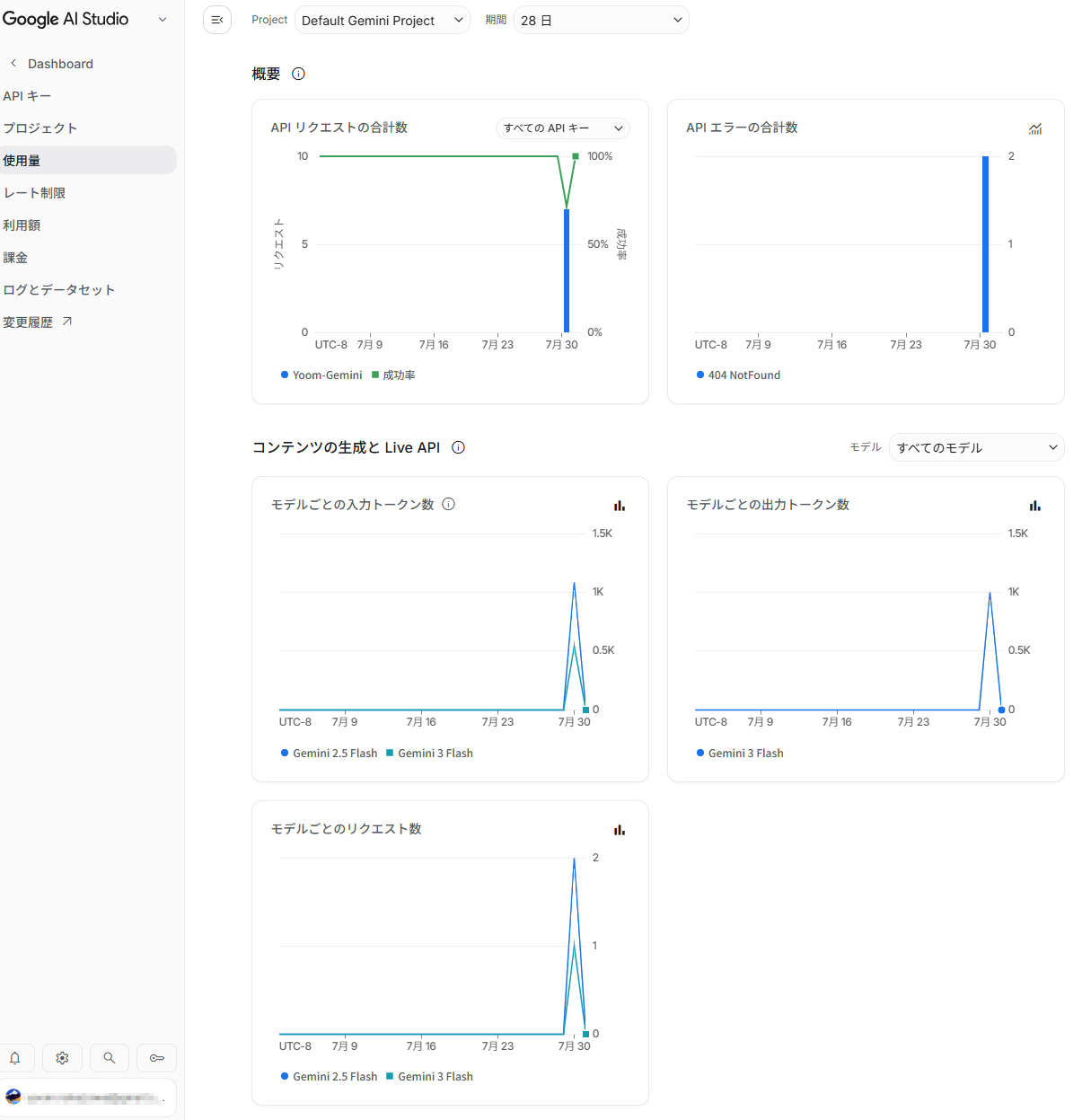1082x1120 pixels.
Task: Open the すべての API キー dropdown
Action: click(563, 128)
